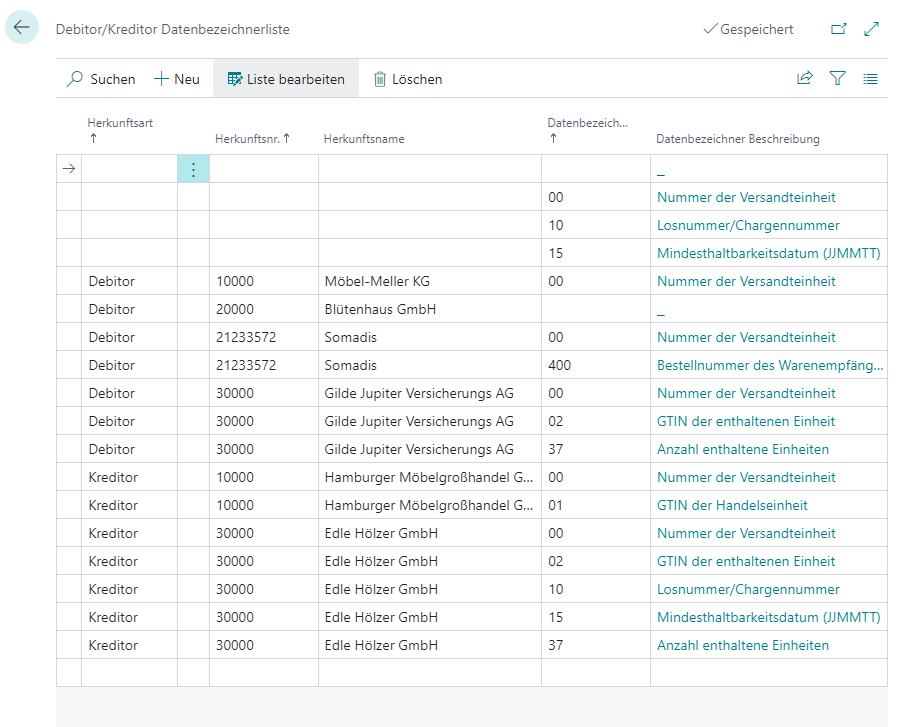This screenshot has width=922, height=727.
Task: Click the back arrow button
Action: tap(22, 28)
